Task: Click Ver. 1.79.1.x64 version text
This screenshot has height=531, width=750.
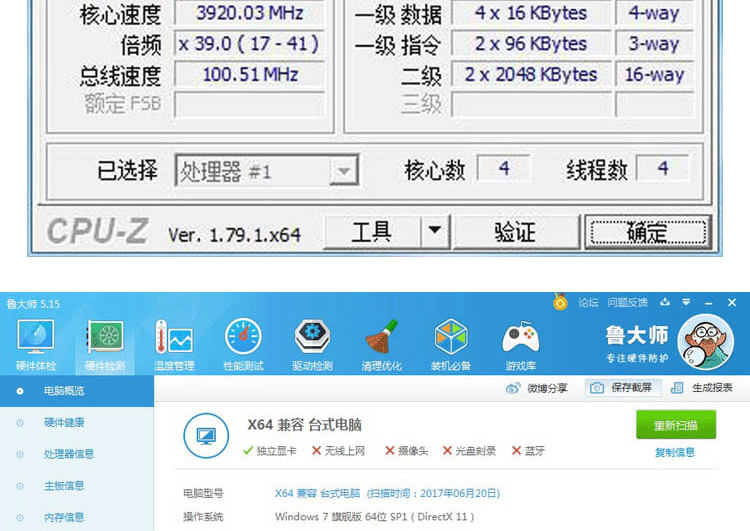Action: 234,235
